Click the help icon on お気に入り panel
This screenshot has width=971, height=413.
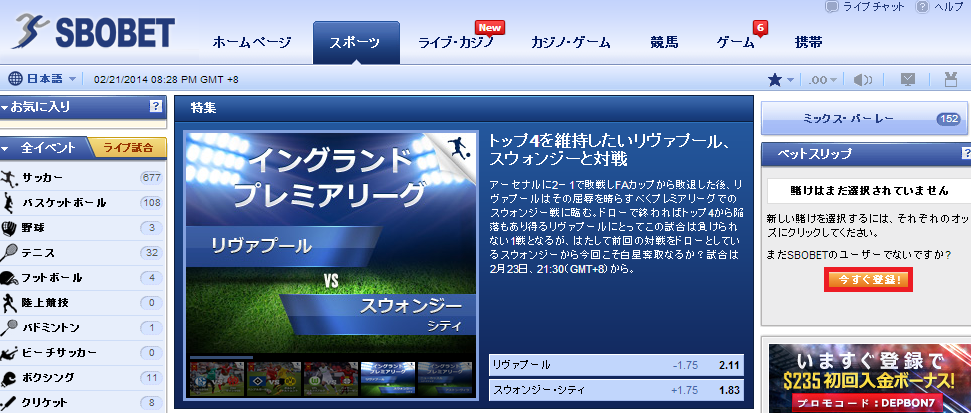155,107
